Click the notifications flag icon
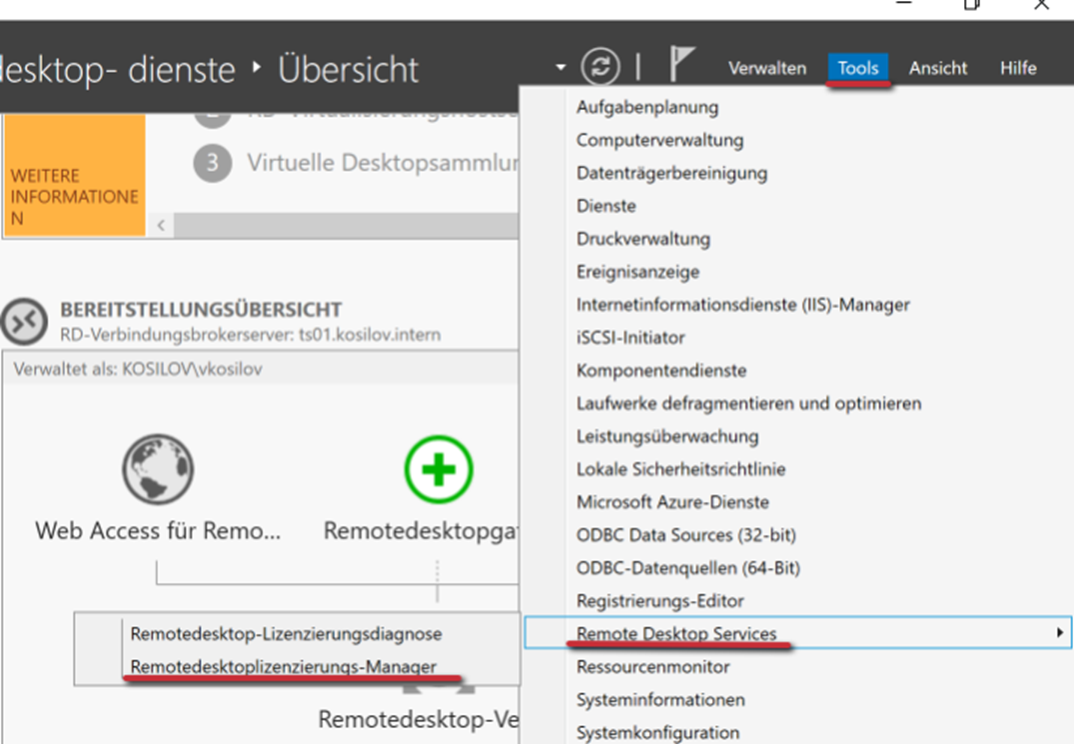Screen dimensions: 1074x744 [x=681, y=66]
